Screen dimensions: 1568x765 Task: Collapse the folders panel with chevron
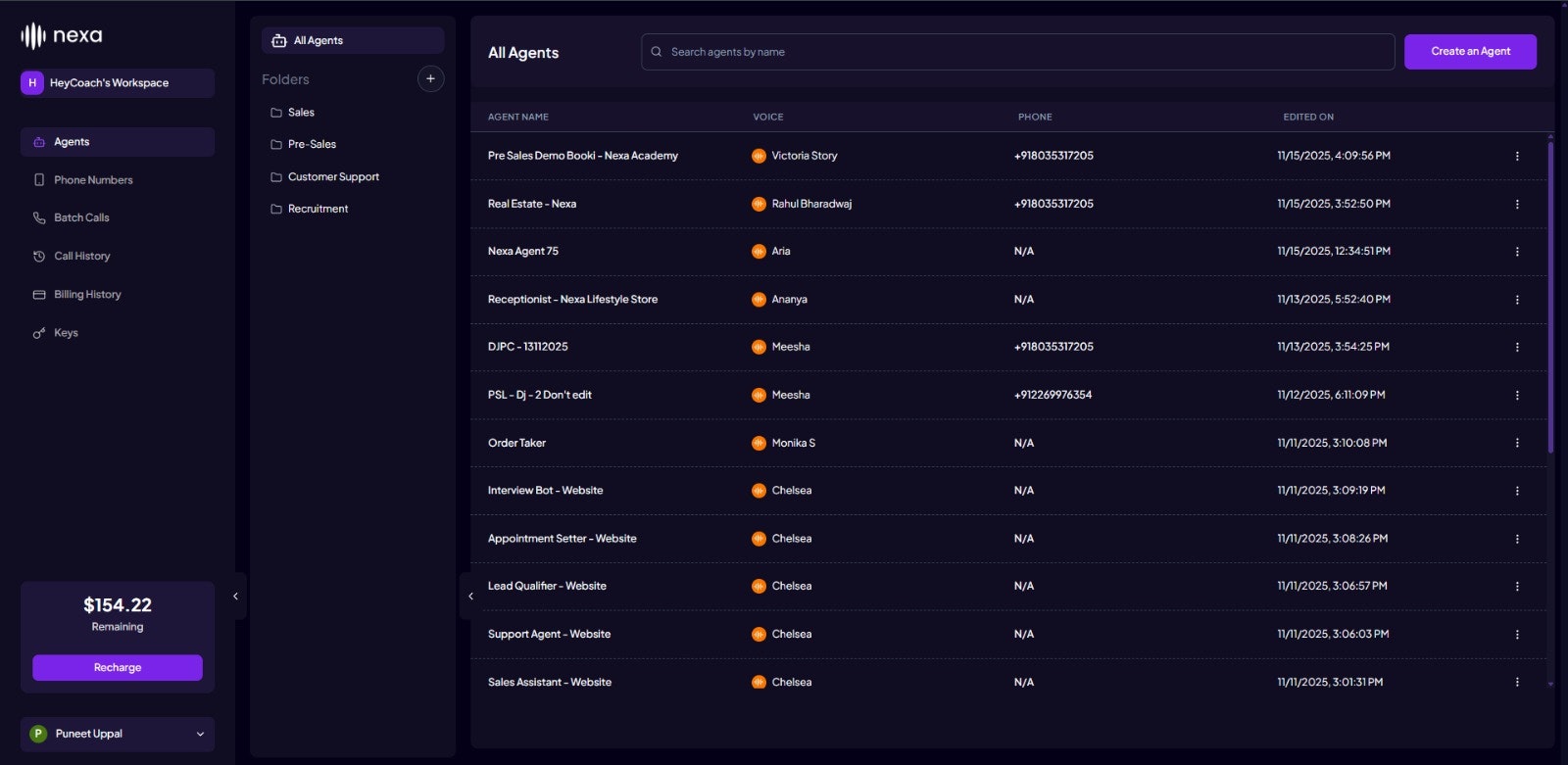pos(470,596)
